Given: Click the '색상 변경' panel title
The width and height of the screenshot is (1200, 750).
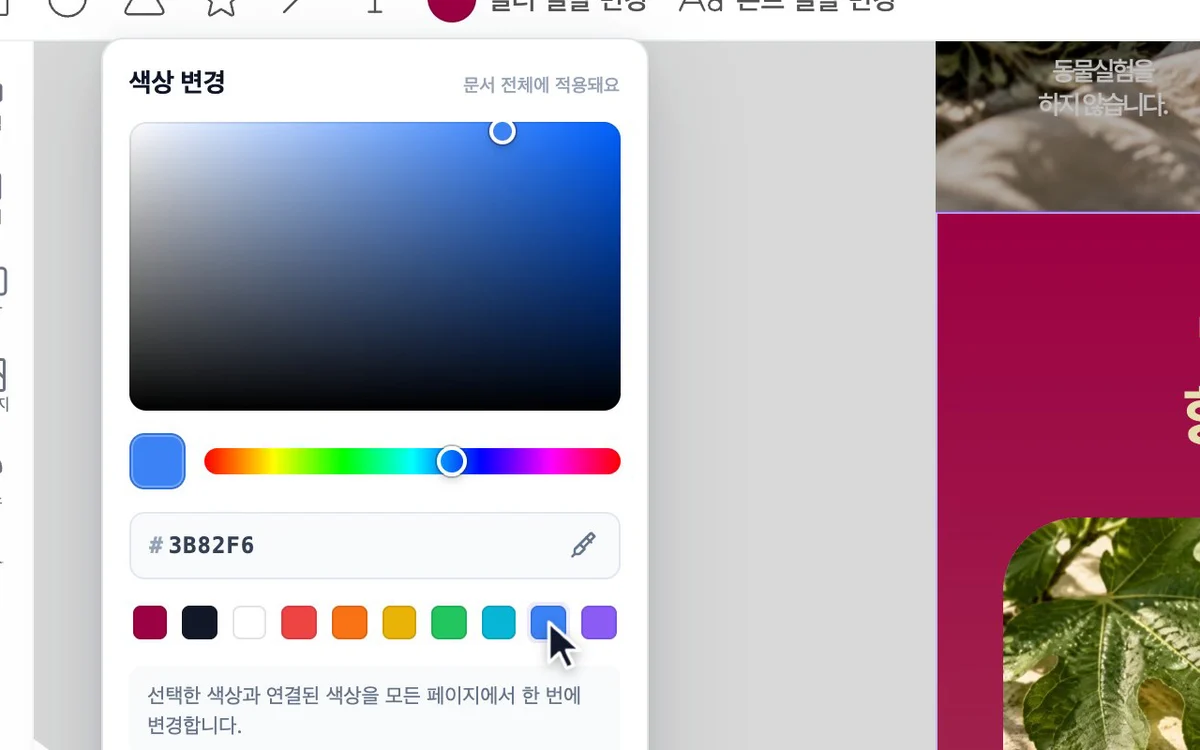Looking at the screenshot, I should tap(177, 82).
